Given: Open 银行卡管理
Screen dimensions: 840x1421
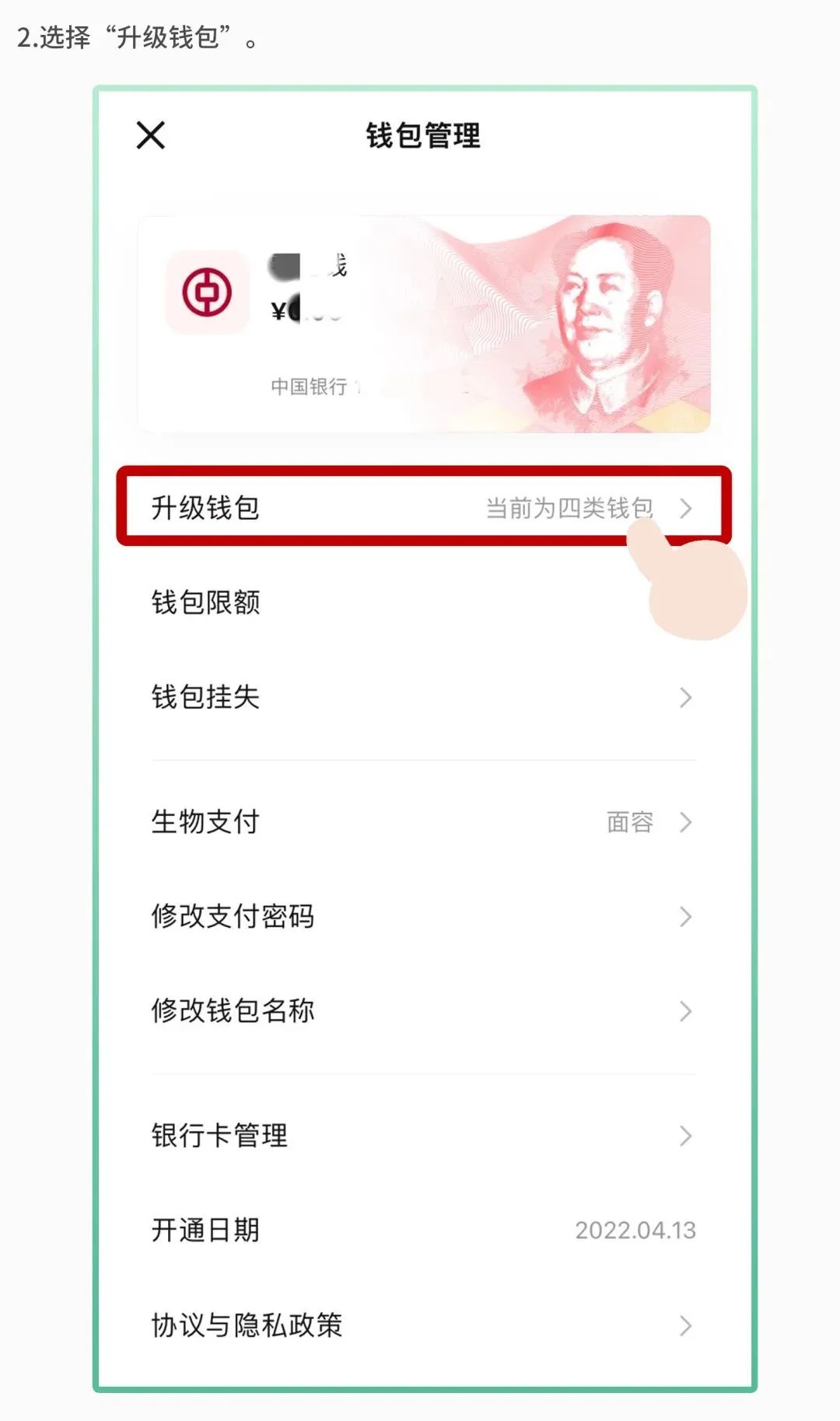Looking at the screenshot, I should (x=424, y=1136).
